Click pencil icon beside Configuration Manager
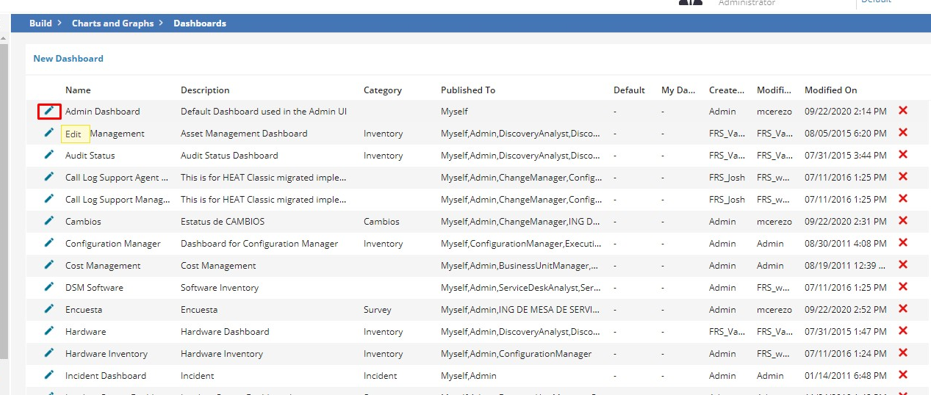The height and width of the screenshot is (403, 936). (x=49, y=243)
